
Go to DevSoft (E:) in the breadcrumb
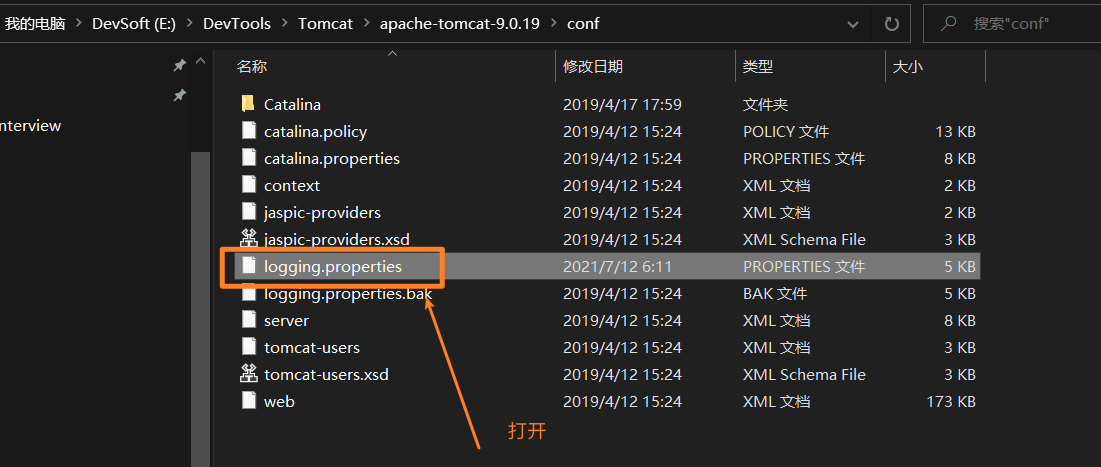coord(135,23)
